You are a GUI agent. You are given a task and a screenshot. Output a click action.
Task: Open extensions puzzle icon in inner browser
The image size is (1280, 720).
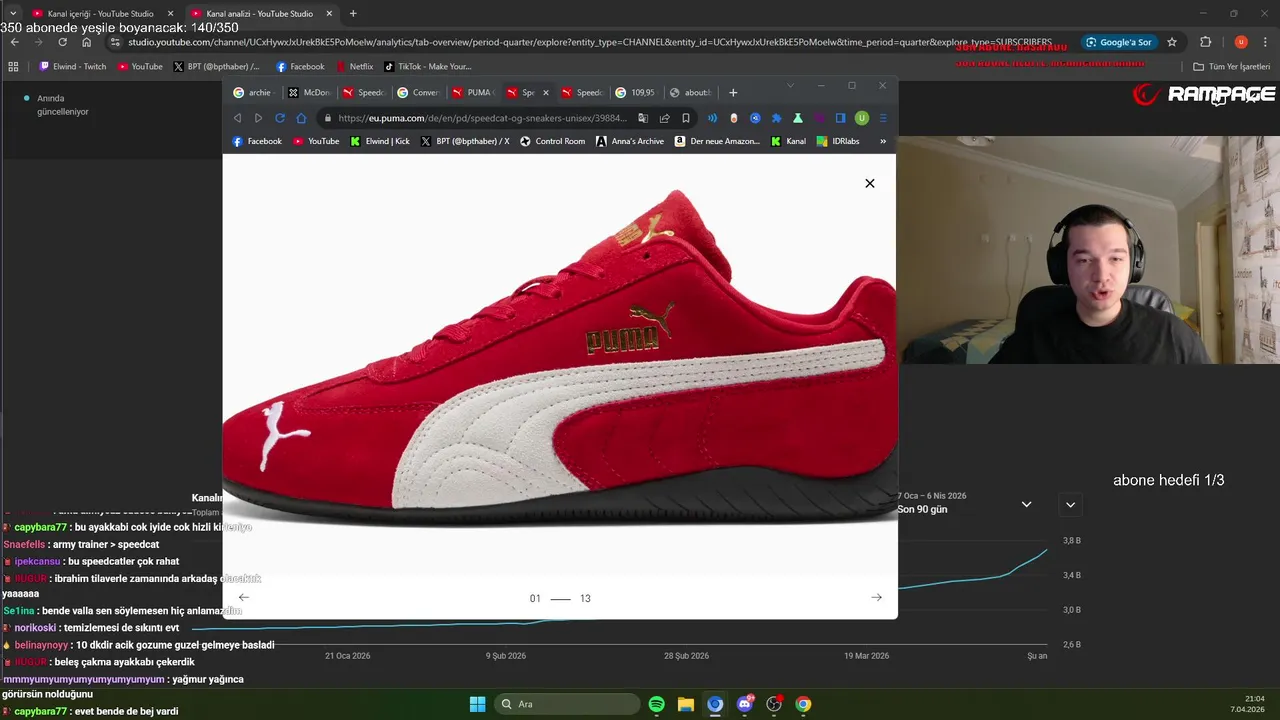pyautogui.click(x=776, y=118)
